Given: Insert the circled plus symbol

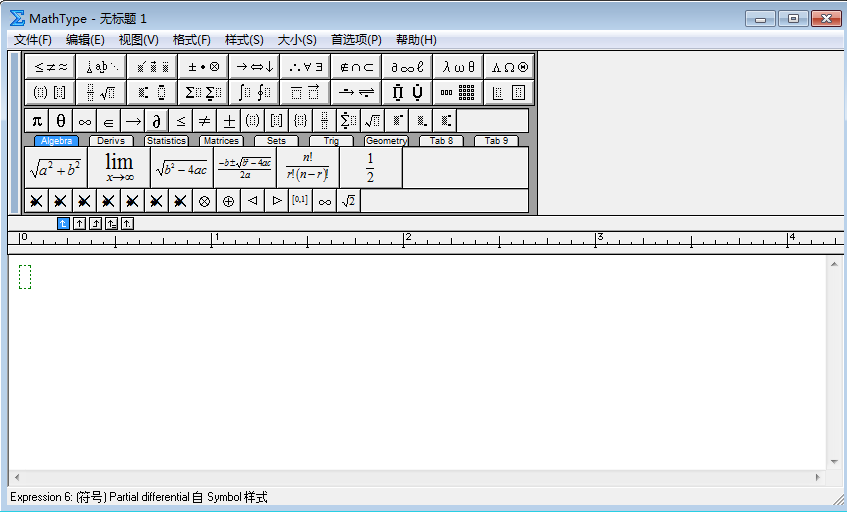Looking at the screenshot, I should click(229, 201).
